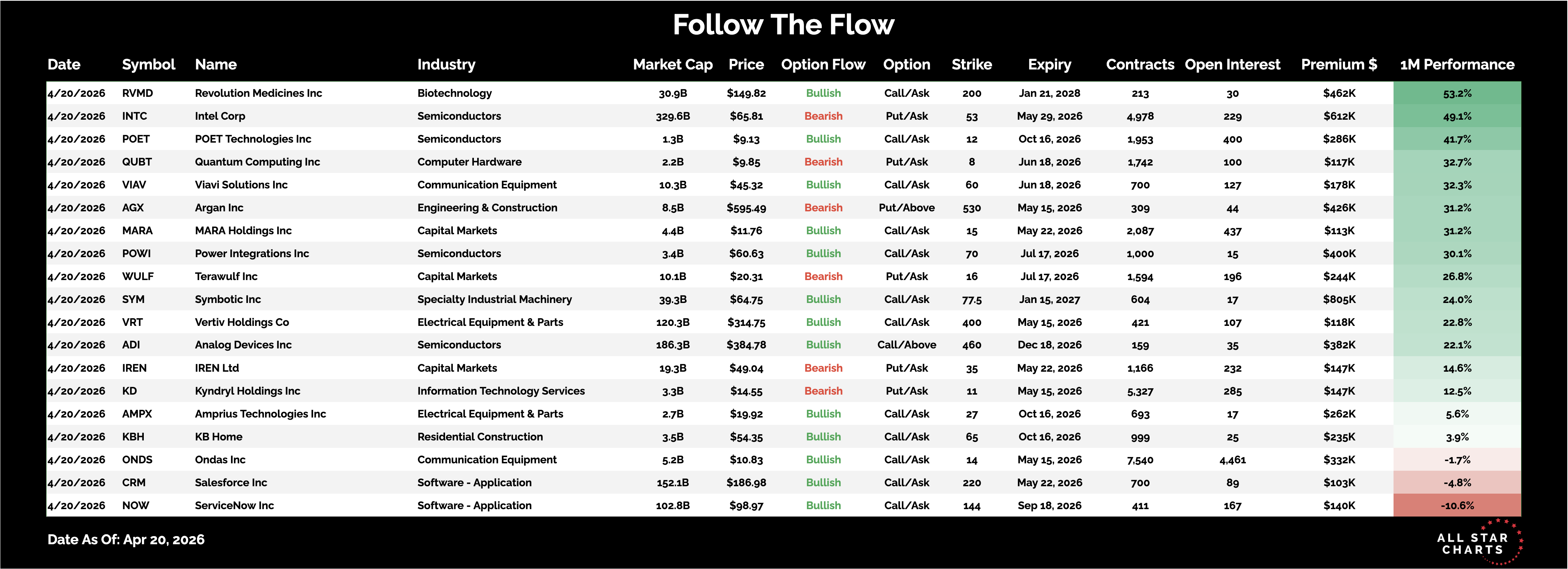Click the Date As Of footer text
The height and width of the screenshot is (569, 1568).
pyautogui.click(x=126, y=540)
